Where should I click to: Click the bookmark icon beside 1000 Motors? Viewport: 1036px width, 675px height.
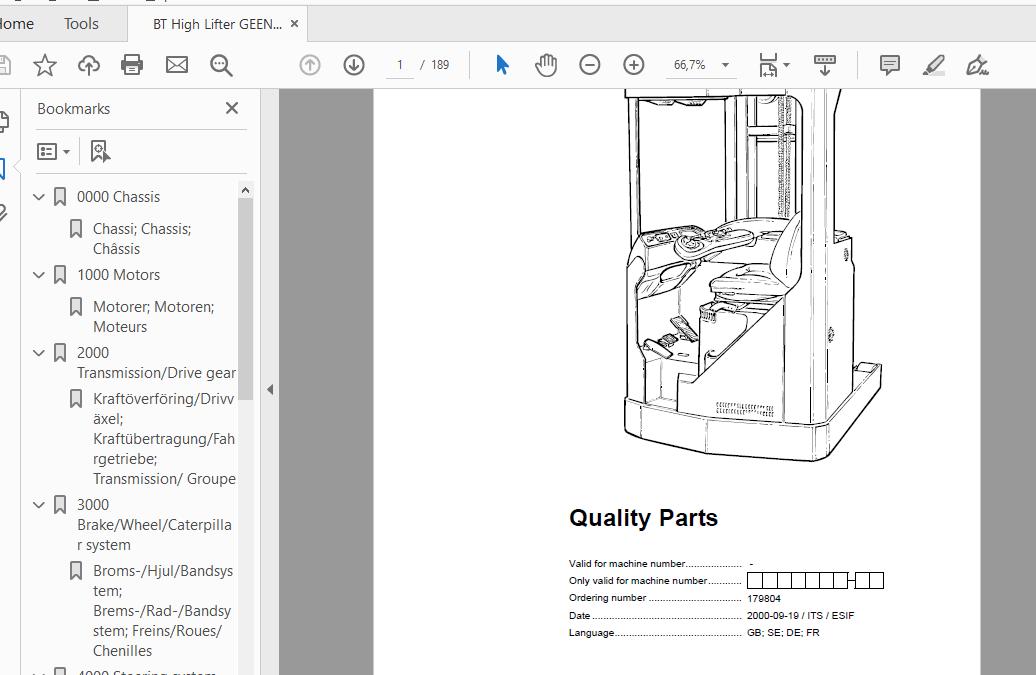[x=60, y=275]
